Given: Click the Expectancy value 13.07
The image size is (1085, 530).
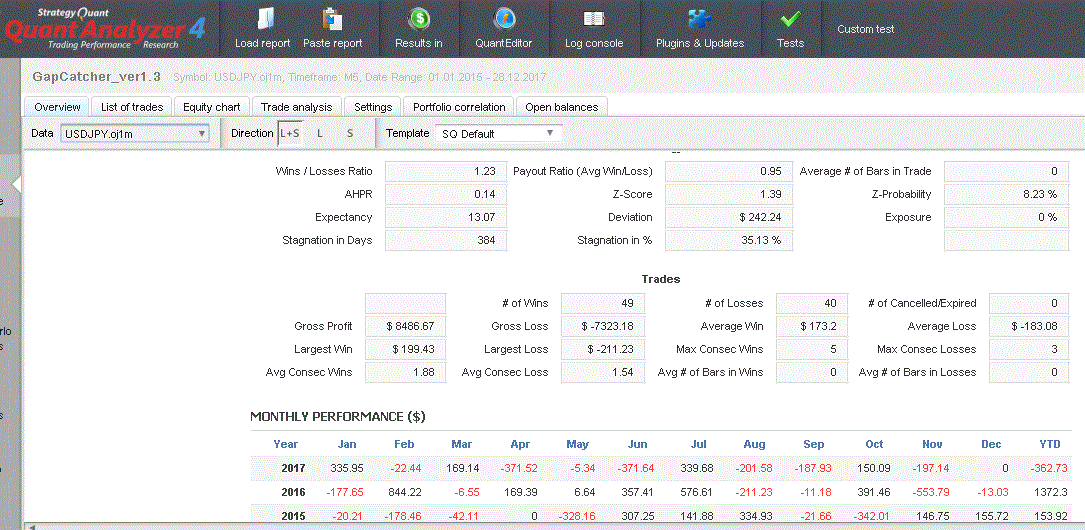Looking at the screenshot, I should [x=445, y=217].
